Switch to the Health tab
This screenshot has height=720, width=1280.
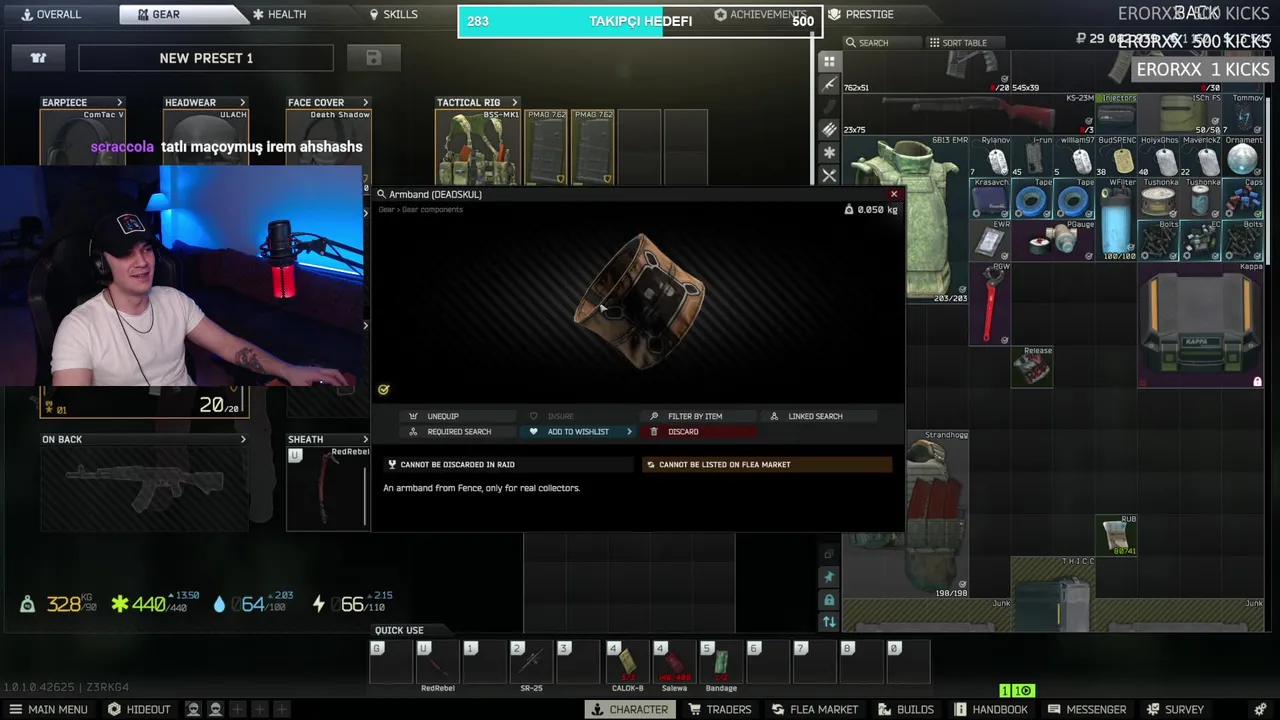point(280,14)
